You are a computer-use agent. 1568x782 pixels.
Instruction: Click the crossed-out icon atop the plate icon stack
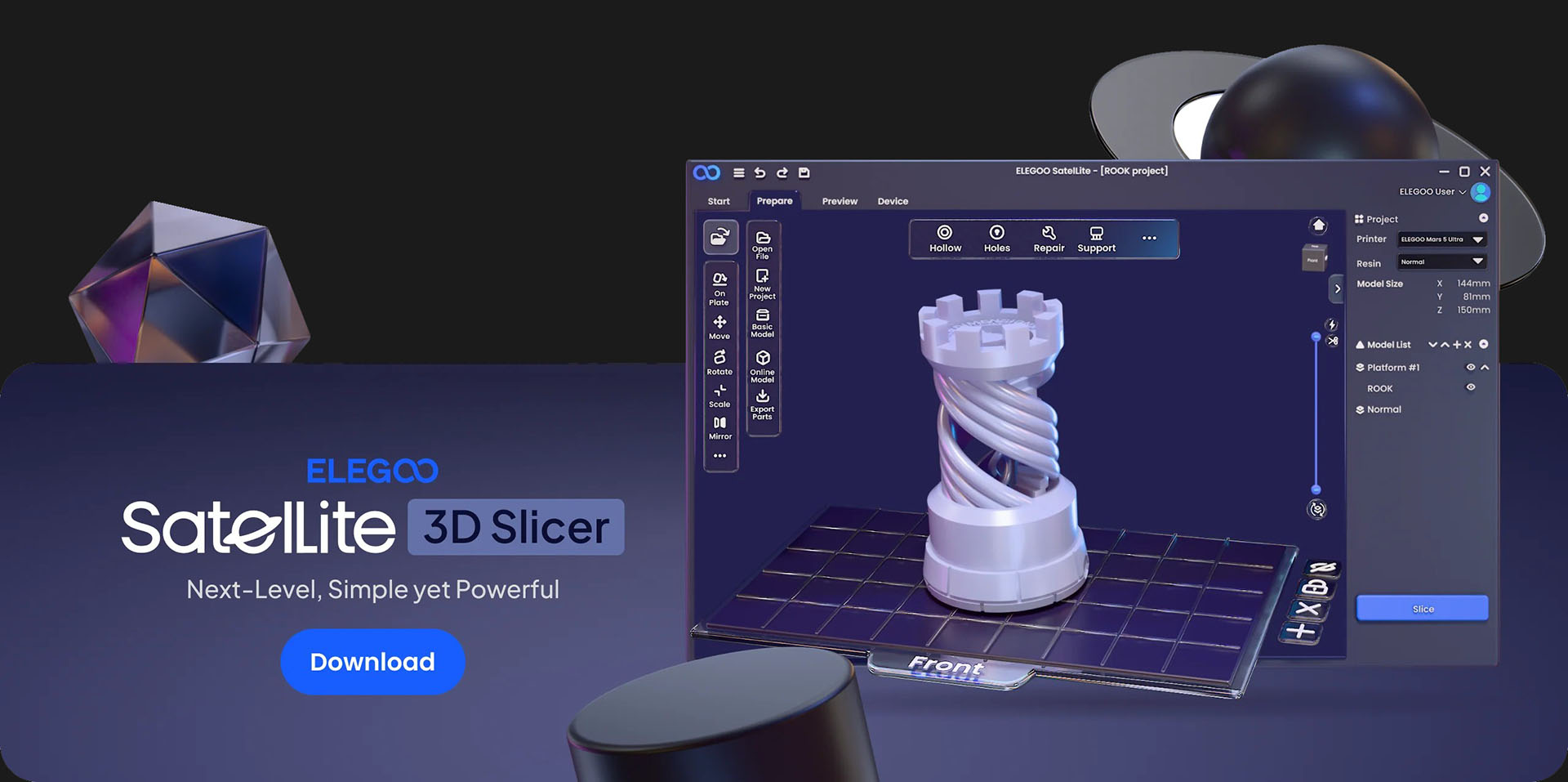[x=1323, y=568]
